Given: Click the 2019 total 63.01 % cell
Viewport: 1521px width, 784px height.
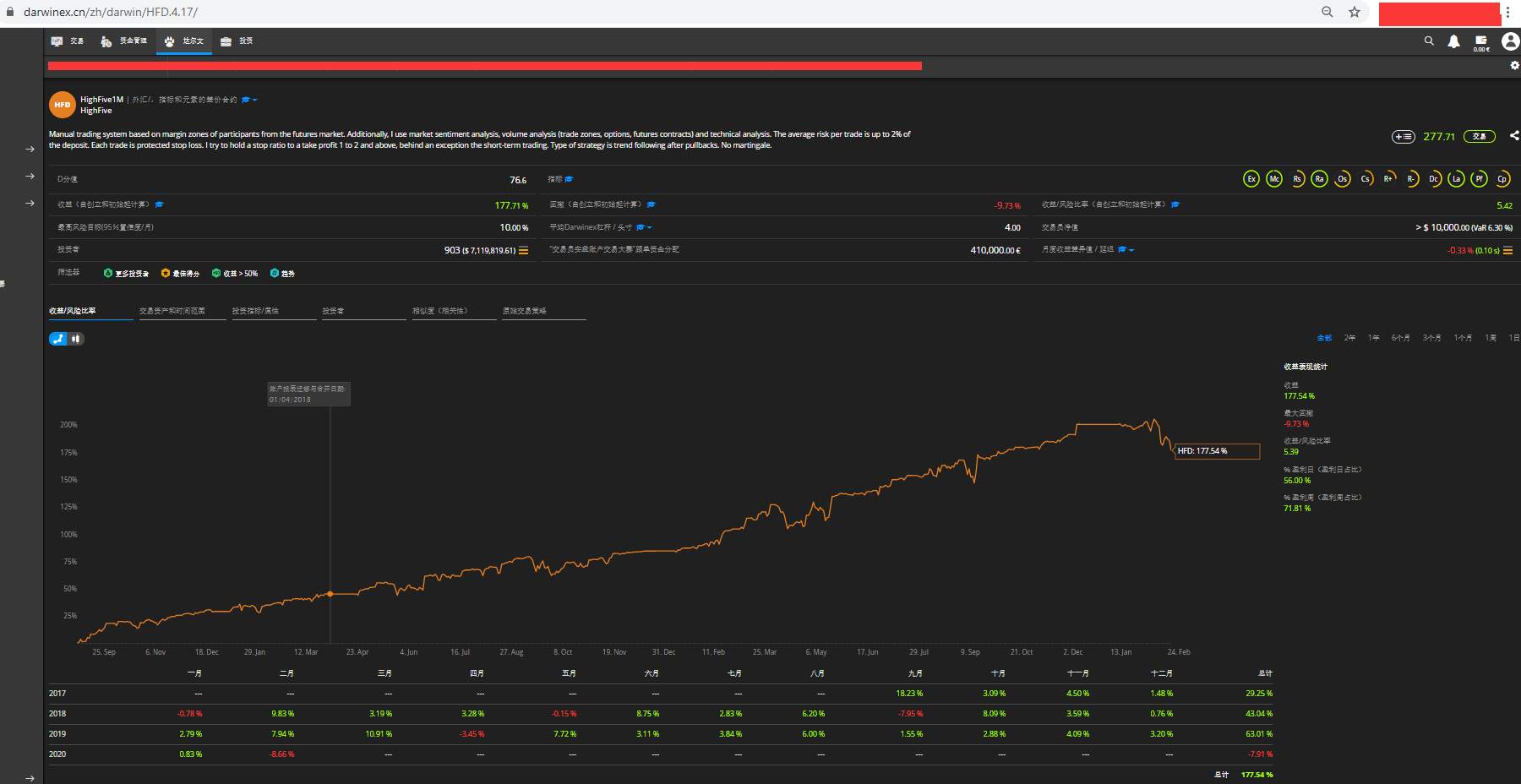Looking at the screenshot, I should [x=1259, y=734].
